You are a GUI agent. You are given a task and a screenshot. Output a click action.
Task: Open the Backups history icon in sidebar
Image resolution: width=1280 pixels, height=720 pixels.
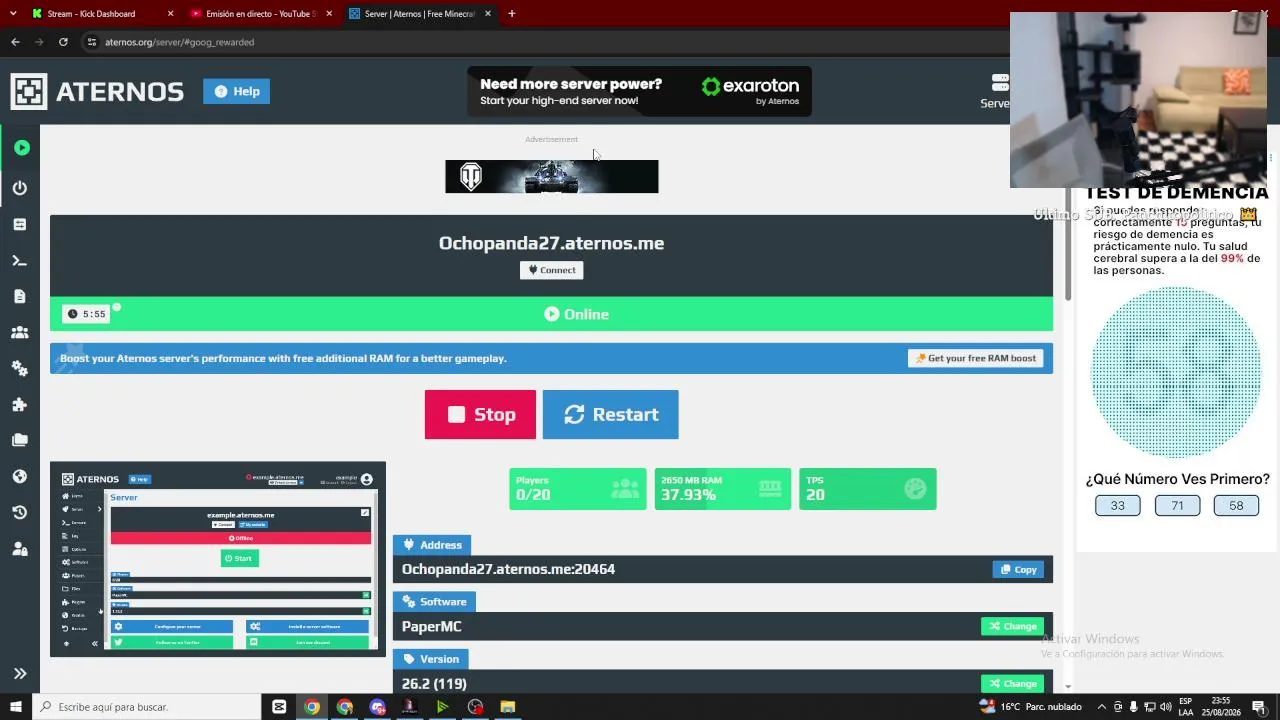(20, 512)
